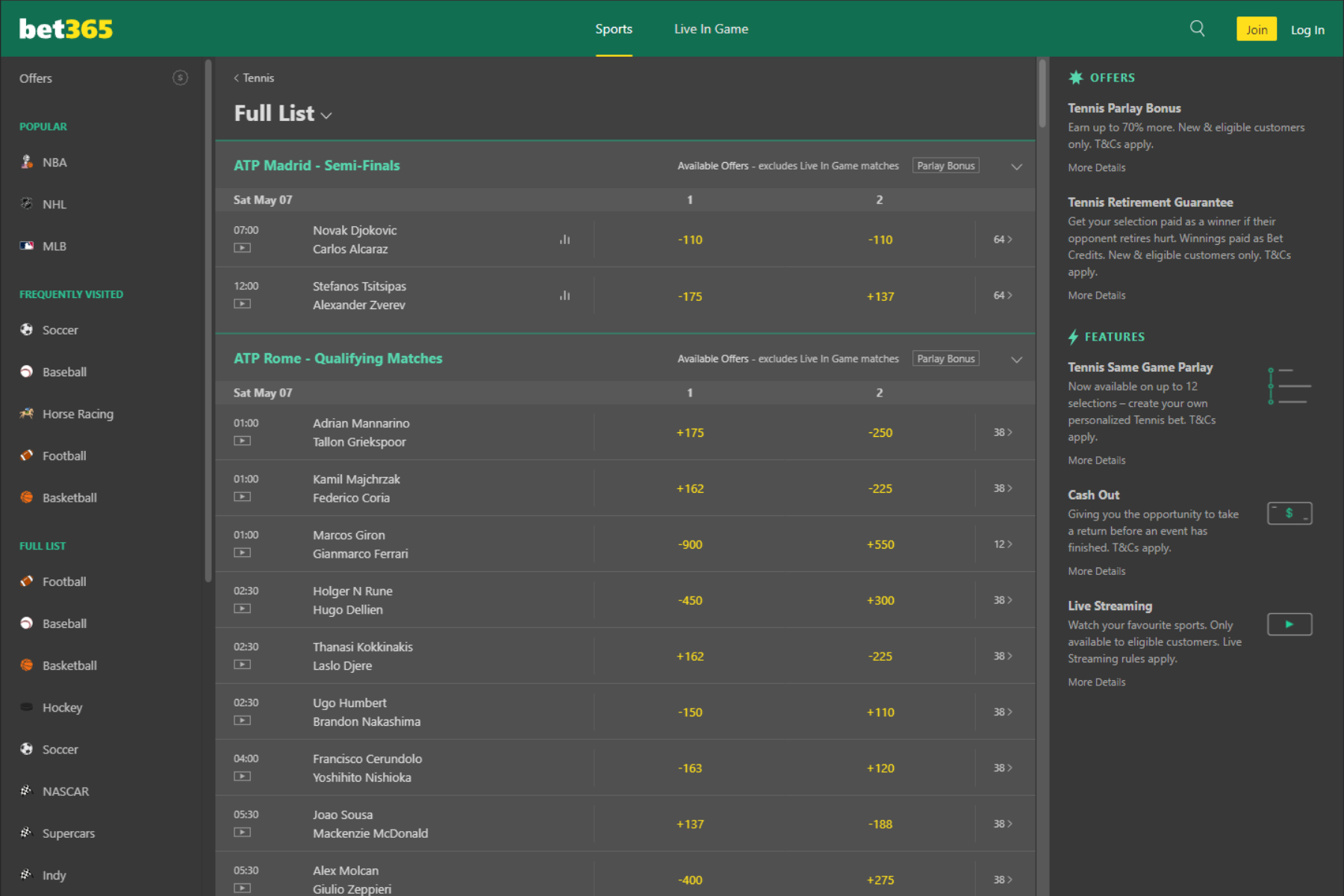
Task: Click stream icon for Majchrzak vs Coria
Action: [242, 497]
